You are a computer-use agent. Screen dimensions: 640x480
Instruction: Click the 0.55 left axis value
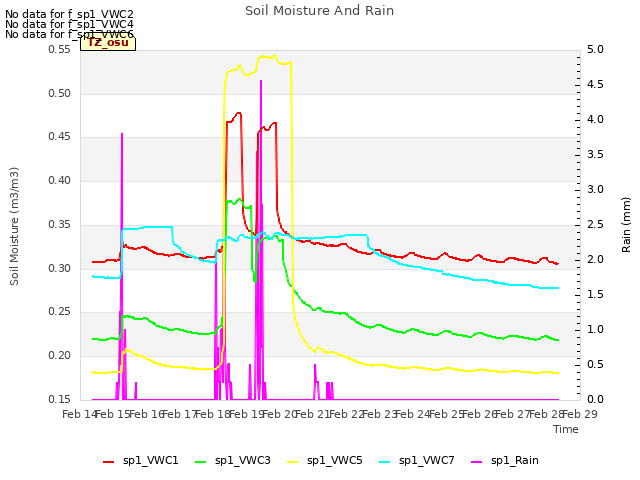[60, 49]
